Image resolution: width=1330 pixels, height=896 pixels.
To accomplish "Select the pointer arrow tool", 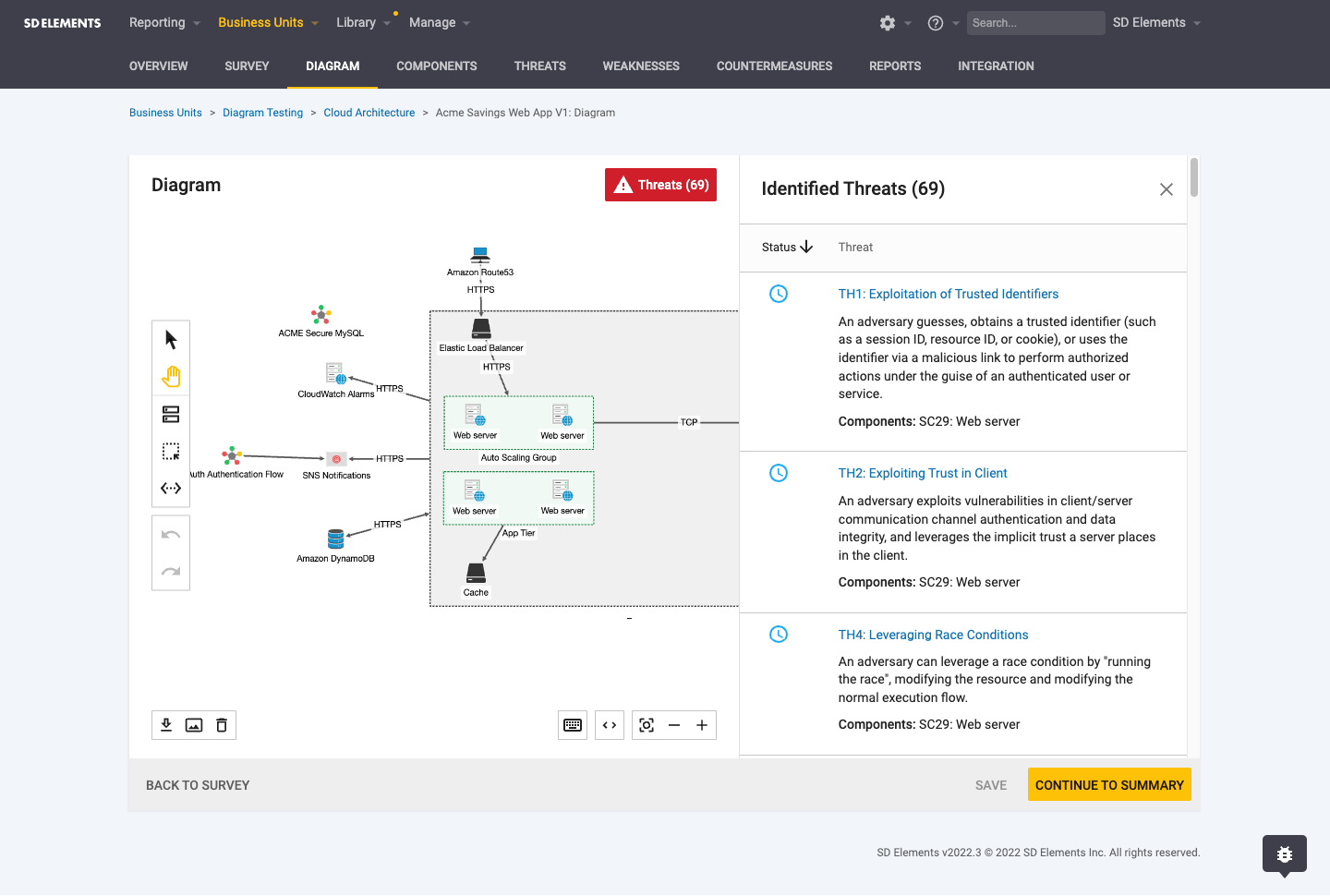I will point(171,340).
